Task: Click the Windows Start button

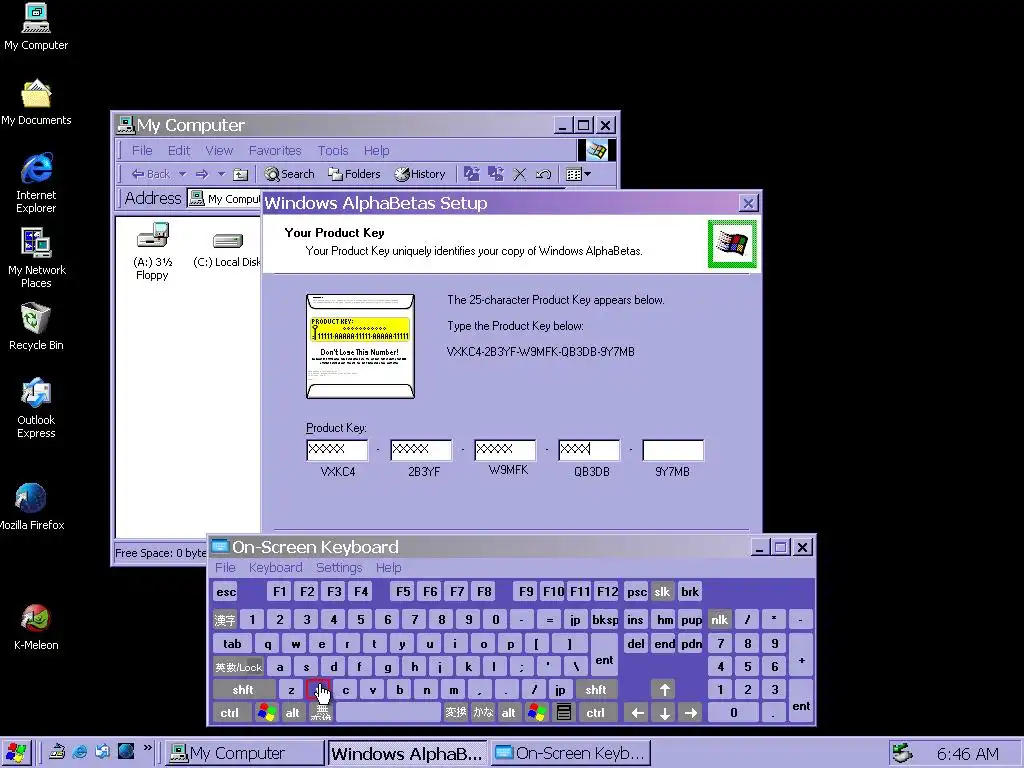Action: (x=16, y=753)
